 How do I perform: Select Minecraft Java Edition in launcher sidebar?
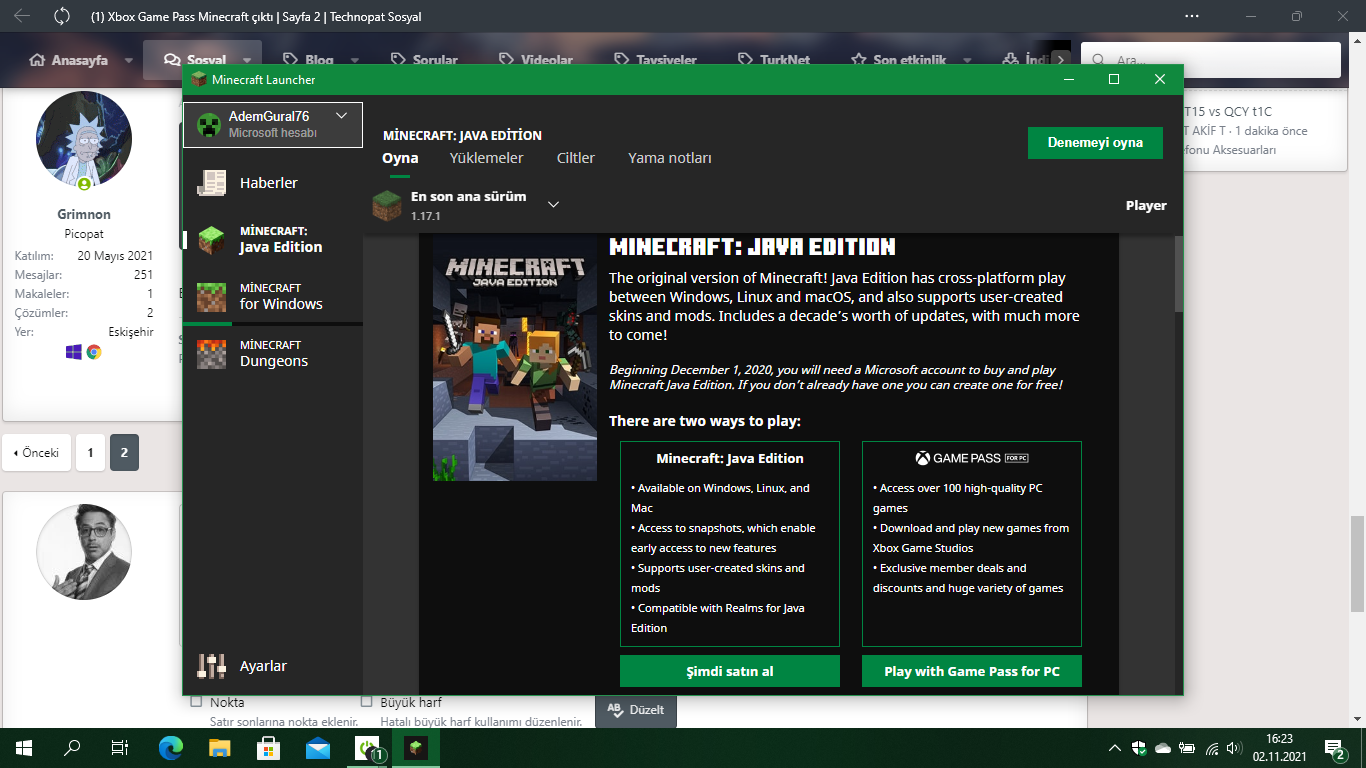(x=272, y=240)
